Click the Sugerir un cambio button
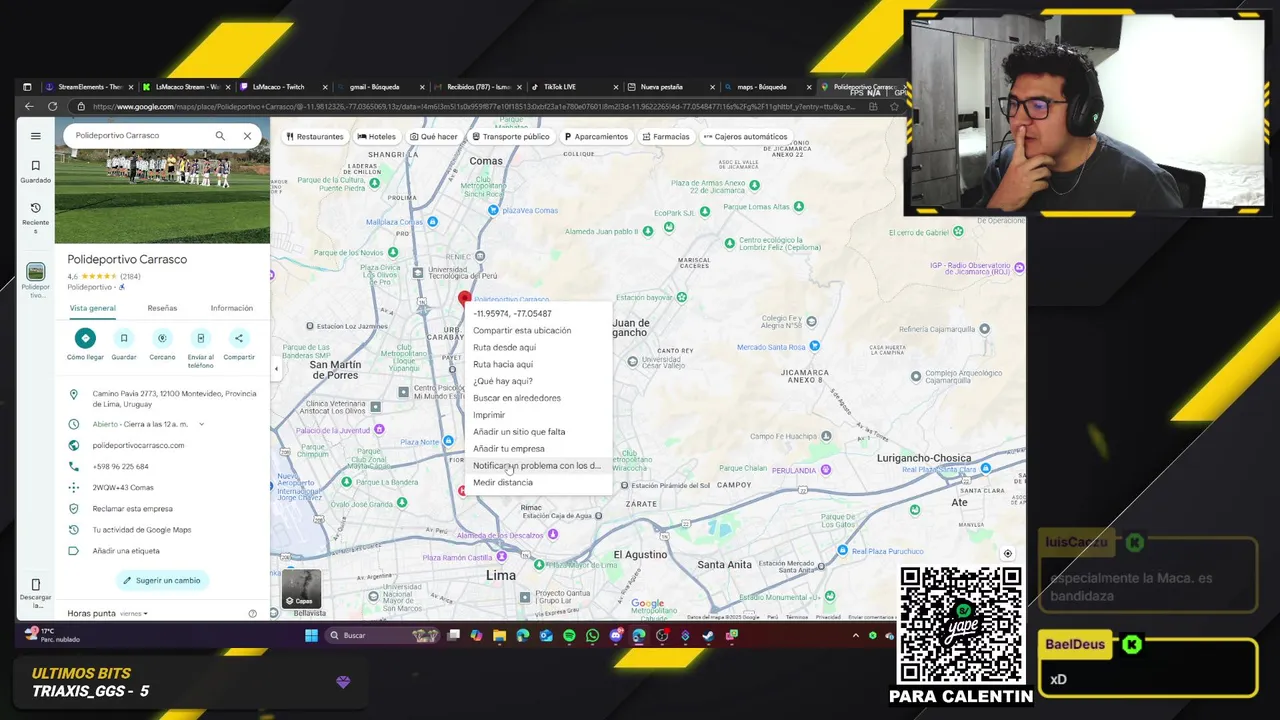 (x=162, y=580)
